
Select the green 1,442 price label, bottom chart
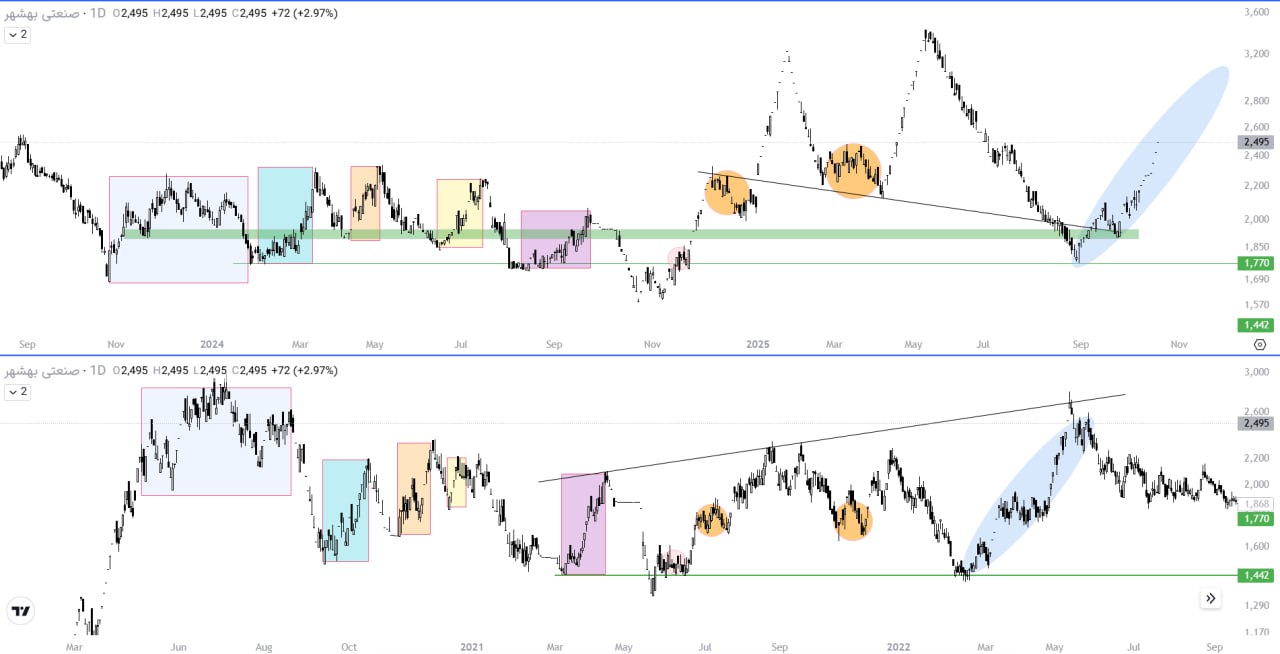(x=1257, y=575)
